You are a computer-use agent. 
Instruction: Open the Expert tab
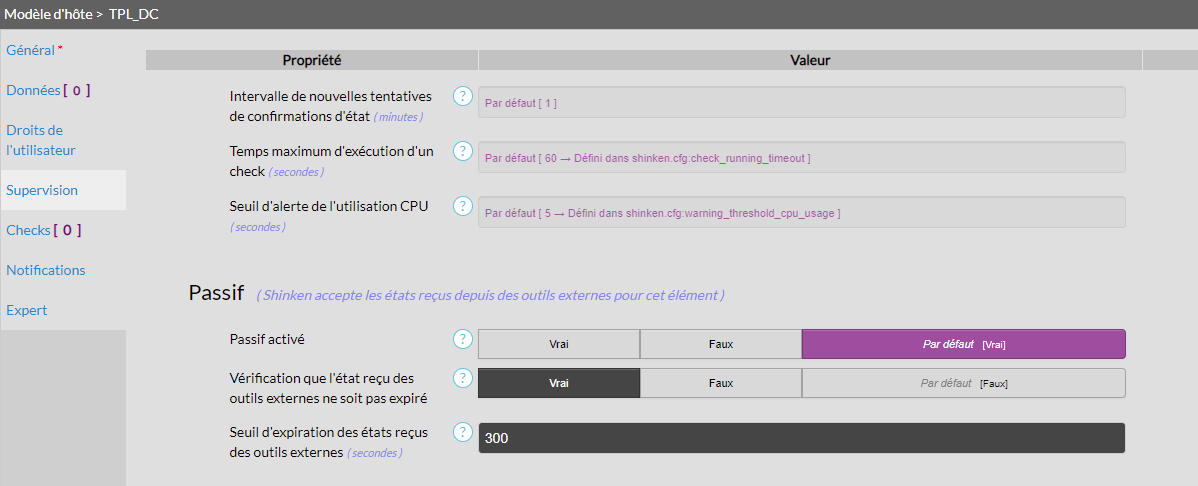[27, 310]
